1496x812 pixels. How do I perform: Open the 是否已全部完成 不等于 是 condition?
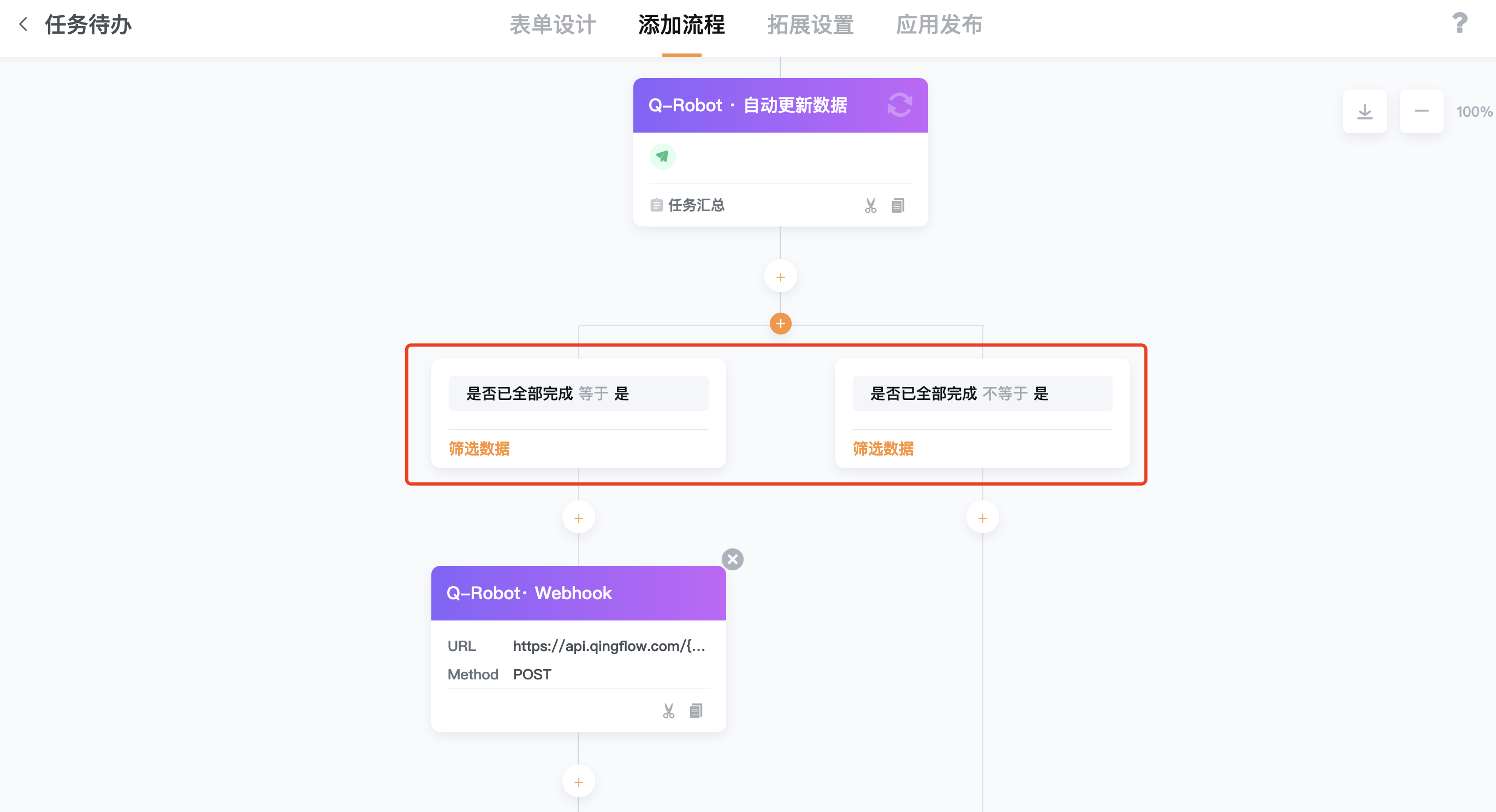click(982, 393)
